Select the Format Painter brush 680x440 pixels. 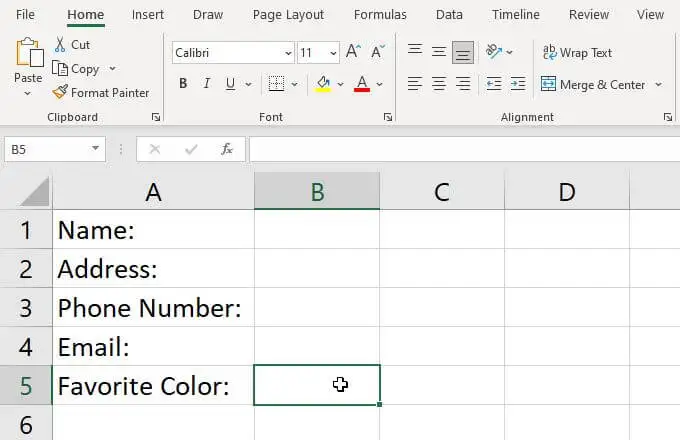[x=60, y=92]
